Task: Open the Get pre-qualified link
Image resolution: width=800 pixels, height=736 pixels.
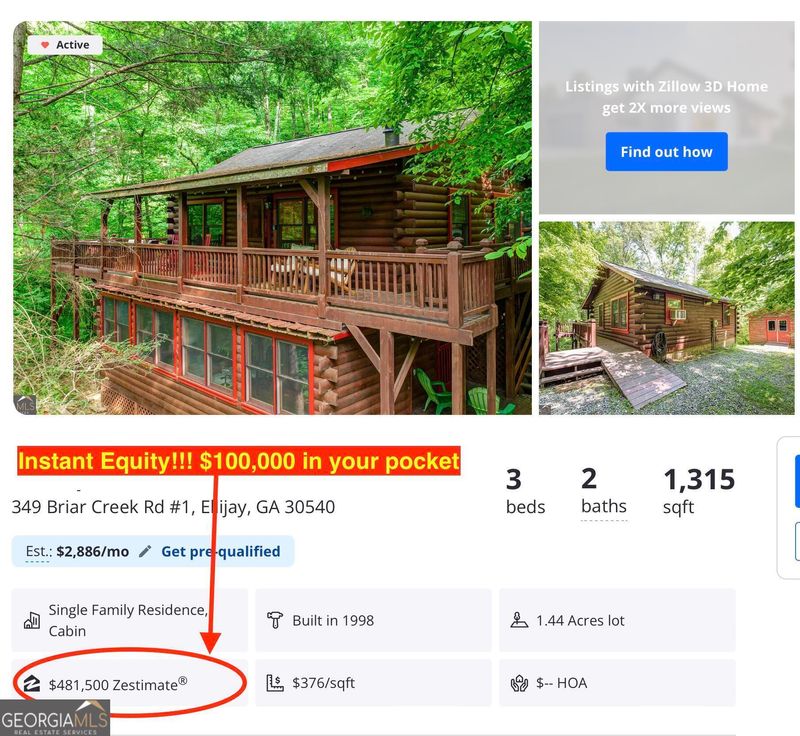Action: pos(221,551)
